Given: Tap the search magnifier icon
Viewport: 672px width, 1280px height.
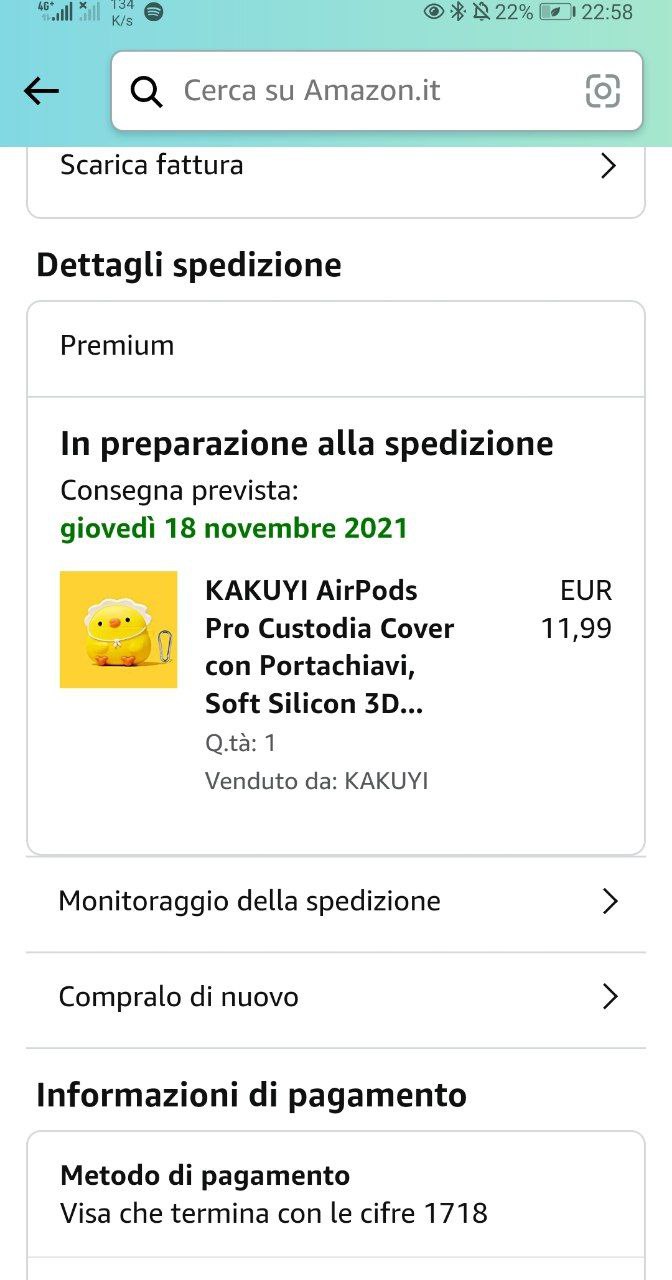Looking at the screenshot, I should coord(147,91).
